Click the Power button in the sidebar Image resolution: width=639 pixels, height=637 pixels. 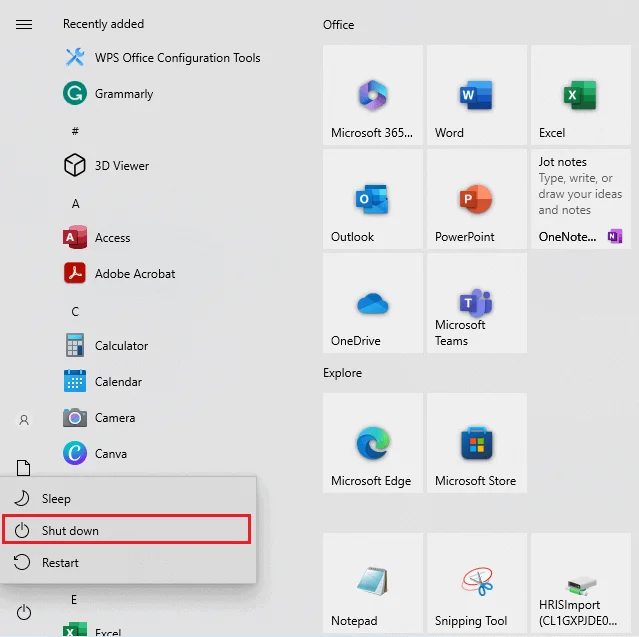[24, 612]
